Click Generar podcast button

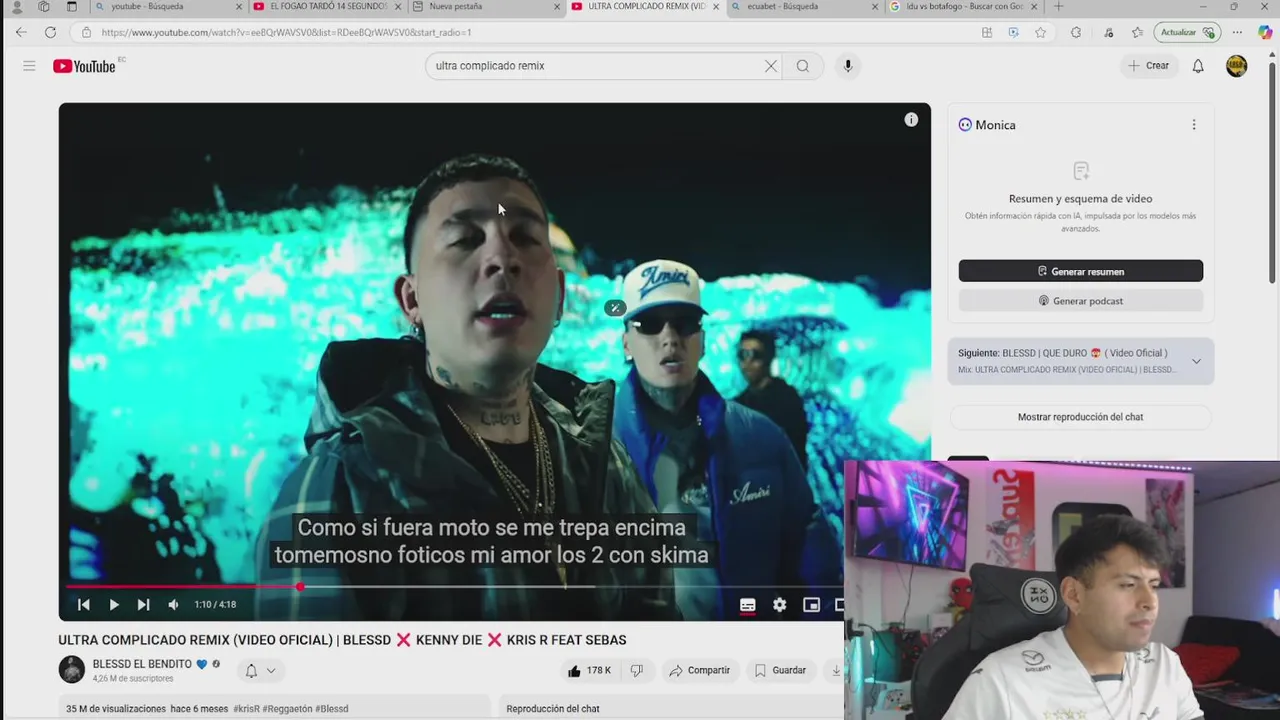point(1081,301)
